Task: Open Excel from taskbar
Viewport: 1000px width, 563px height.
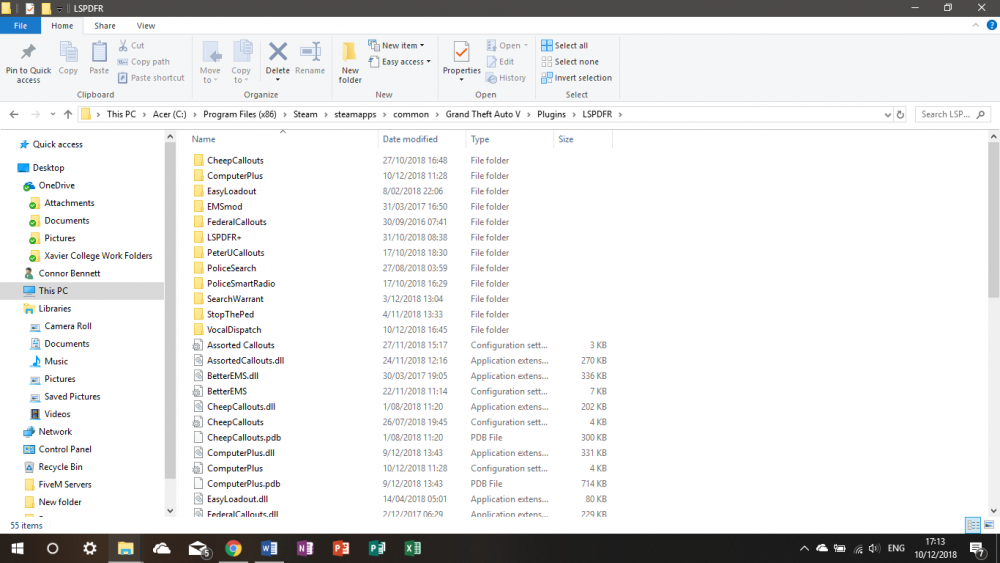Action: pyautogui.click(x=413, y=548)
